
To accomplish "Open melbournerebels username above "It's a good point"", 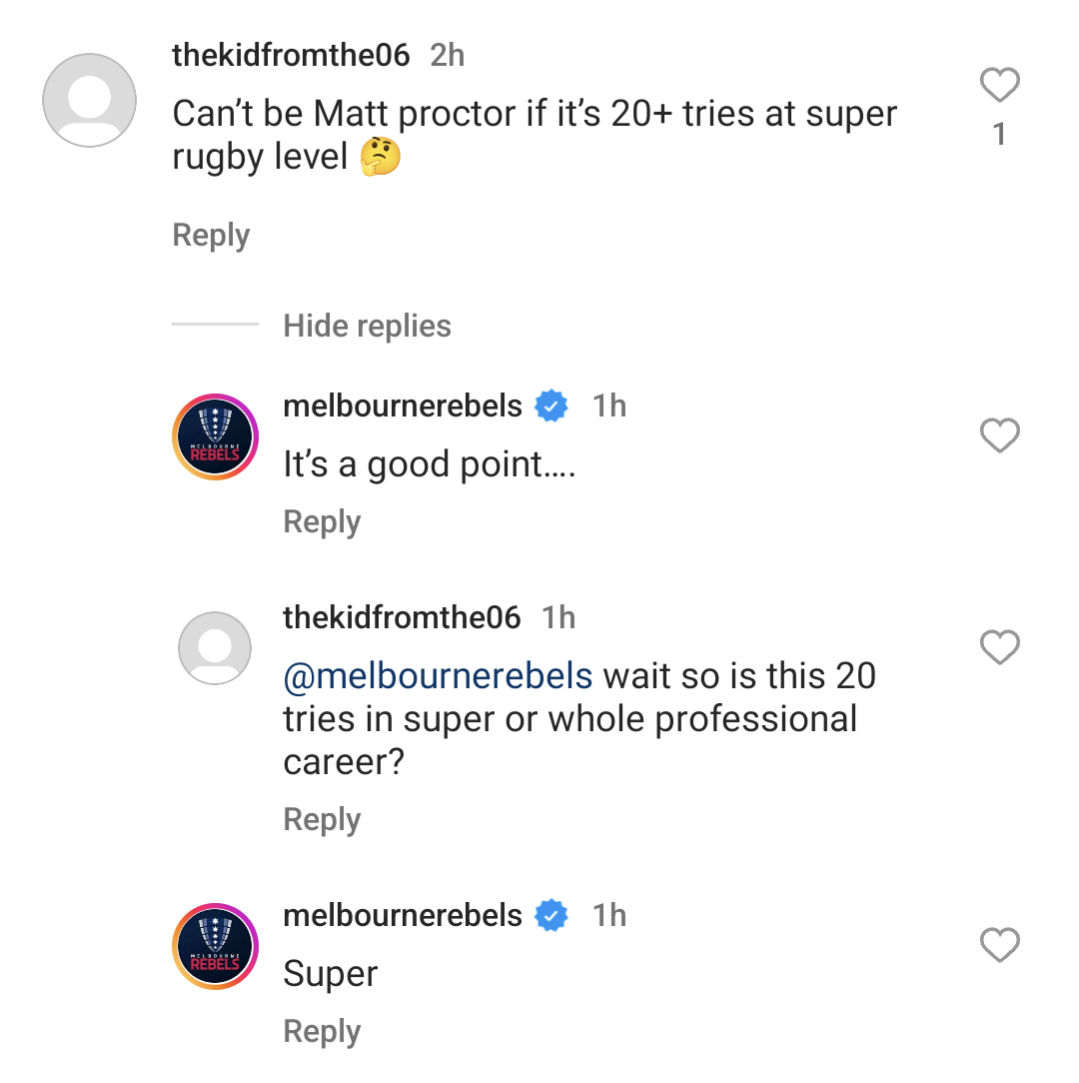I will tap(403, 406).
